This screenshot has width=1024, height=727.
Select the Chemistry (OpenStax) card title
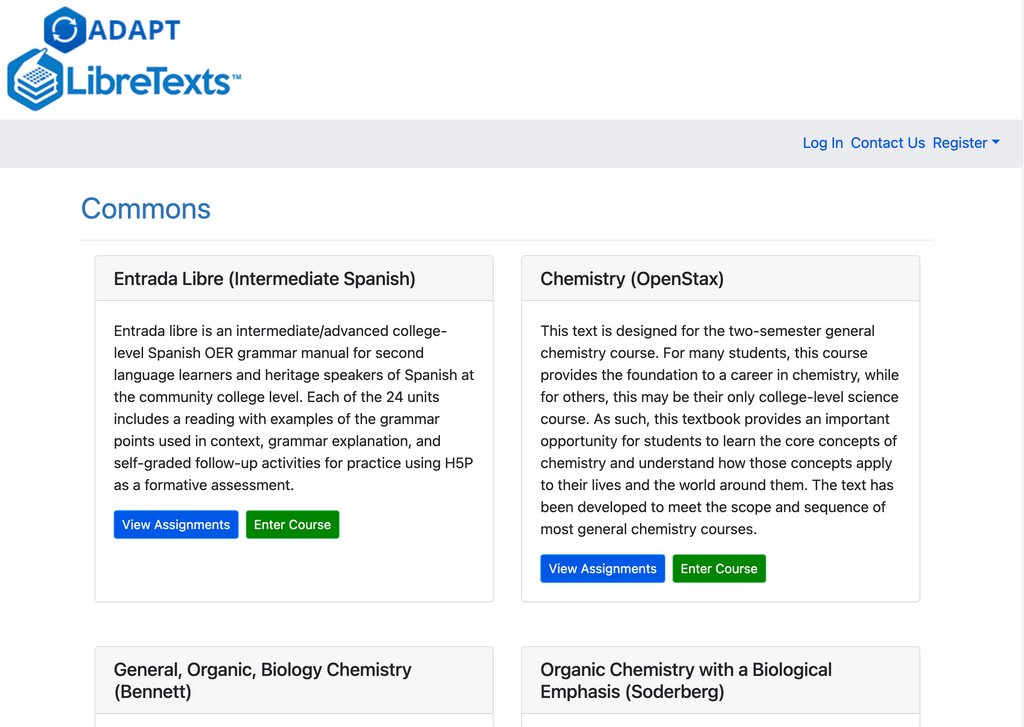coord(632,279)
